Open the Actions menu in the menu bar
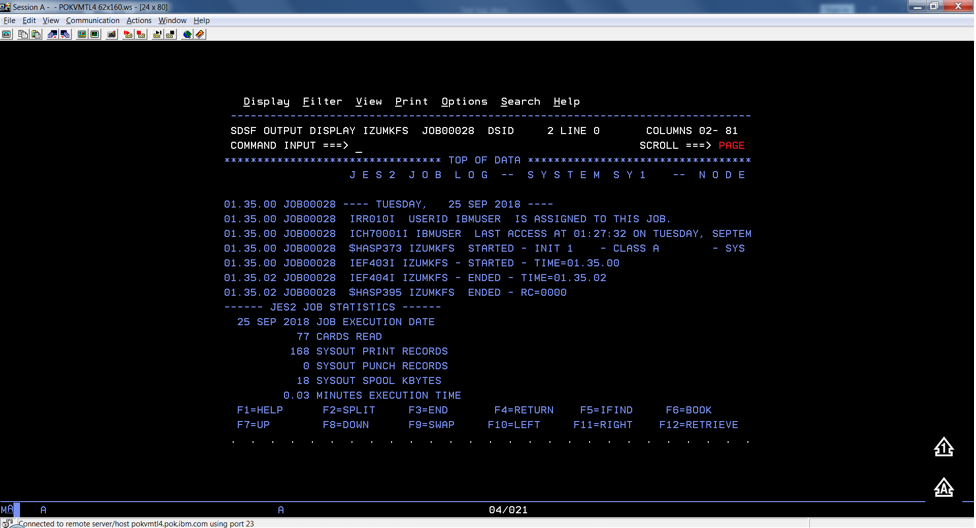 139,20
